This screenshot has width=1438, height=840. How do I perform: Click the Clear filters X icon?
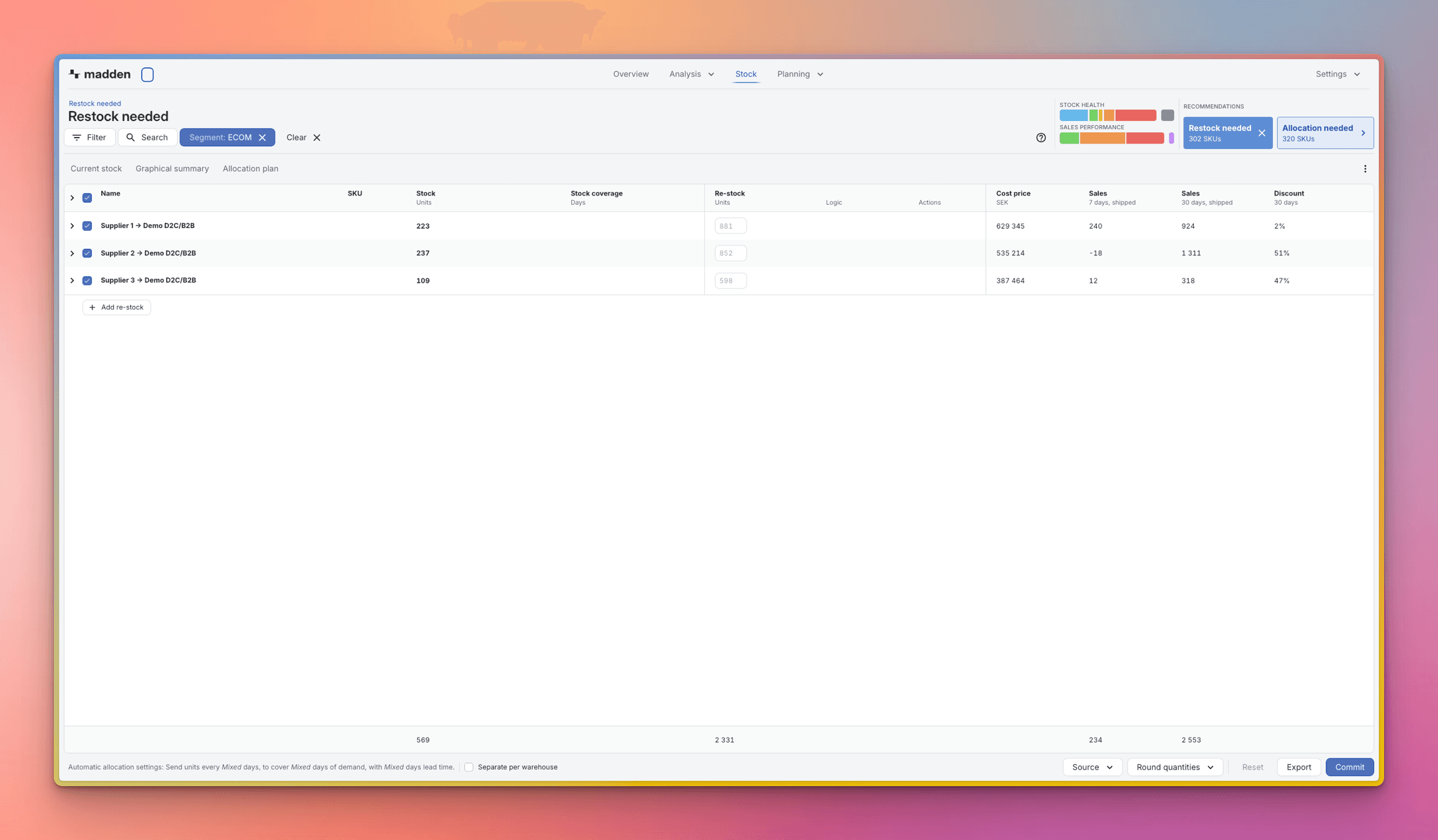[317, 138]
